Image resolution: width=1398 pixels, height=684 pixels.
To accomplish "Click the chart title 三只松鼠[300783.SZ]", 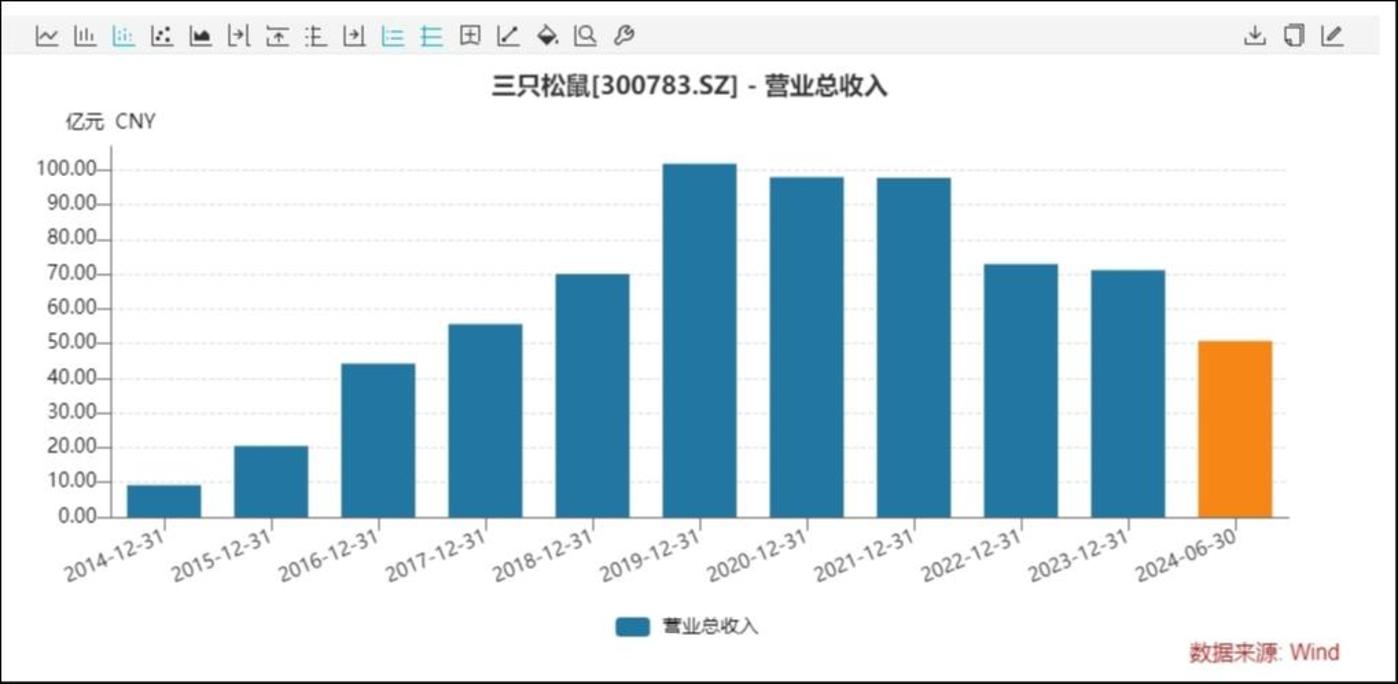I will (x=614, y=87).
